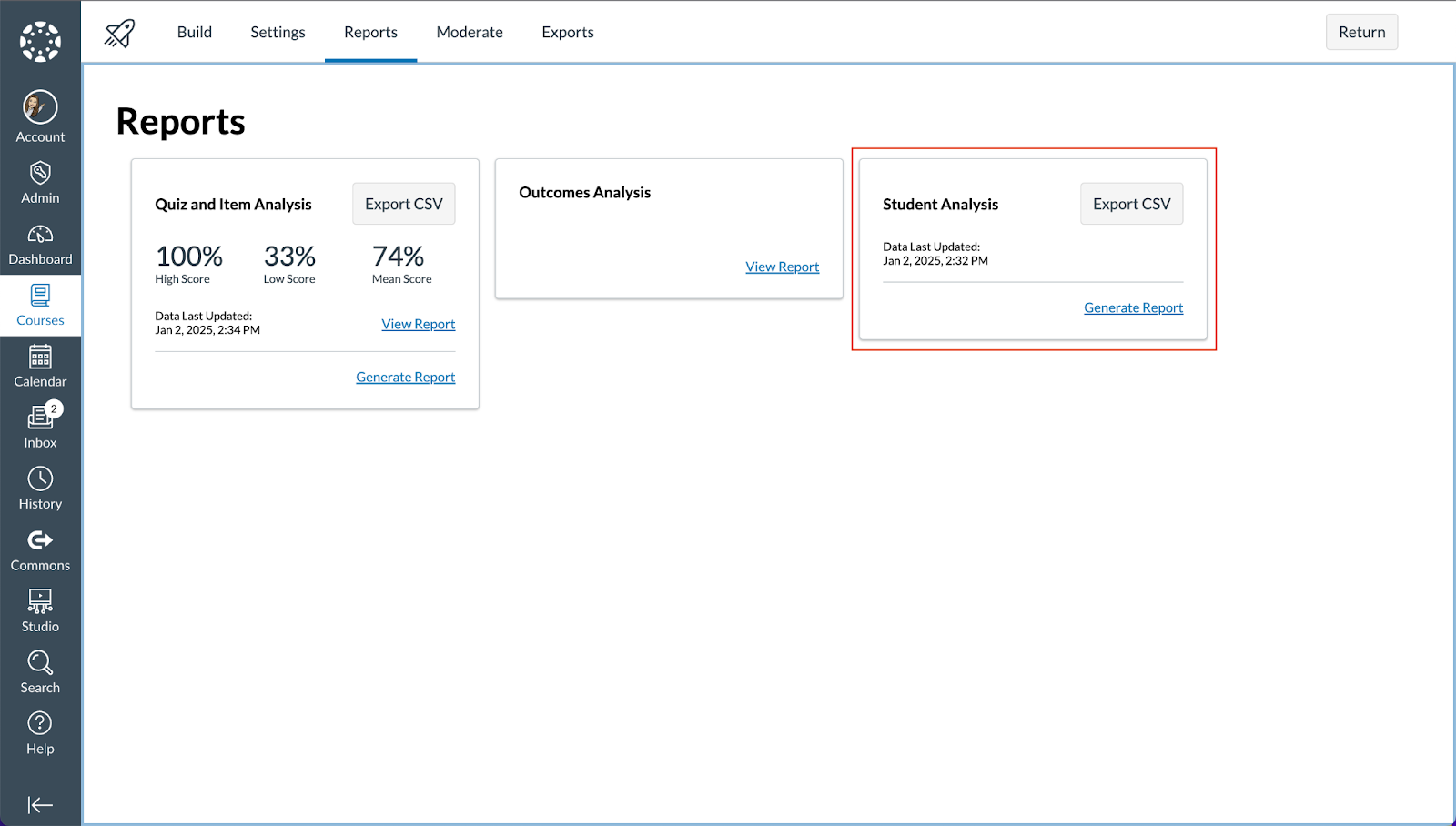View Report for Outcomes Analysis

coord(783,267)
